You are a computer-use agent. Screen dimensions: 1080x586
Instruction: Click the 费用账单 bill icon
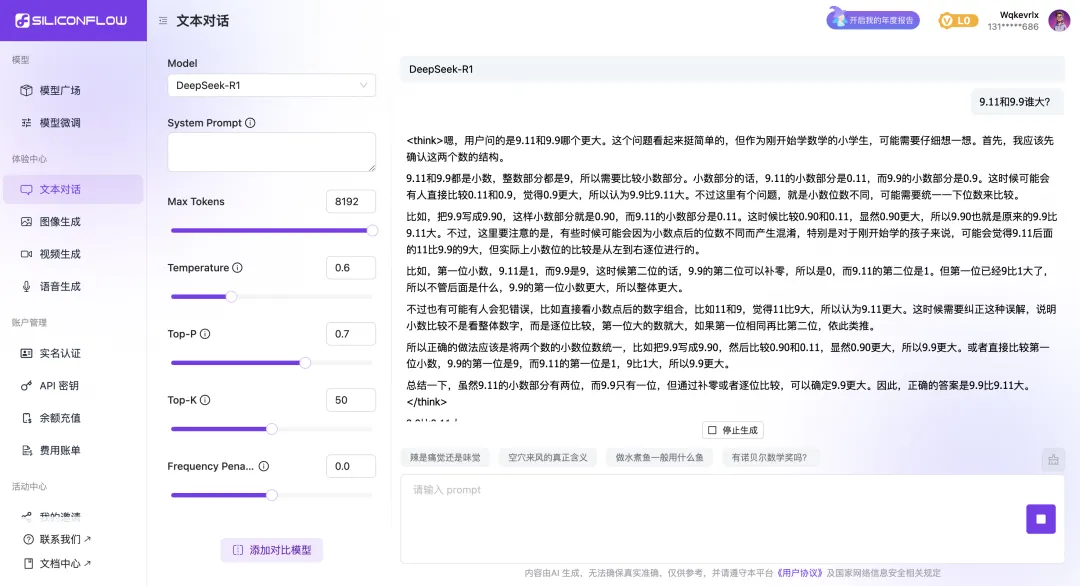(x=26, y=450)
